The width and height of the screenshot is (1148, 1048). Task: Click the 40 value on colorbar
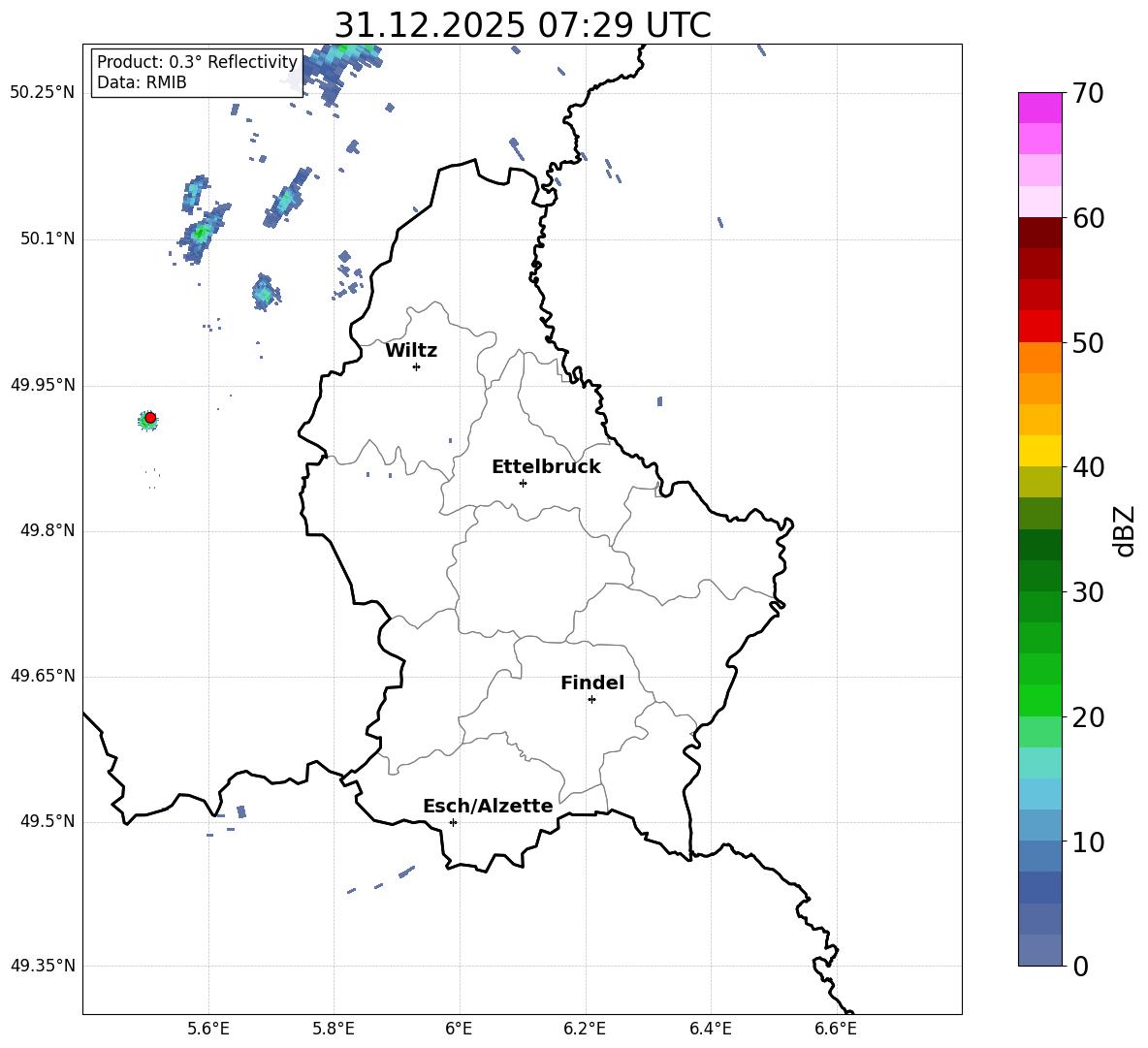point(1088,467)
